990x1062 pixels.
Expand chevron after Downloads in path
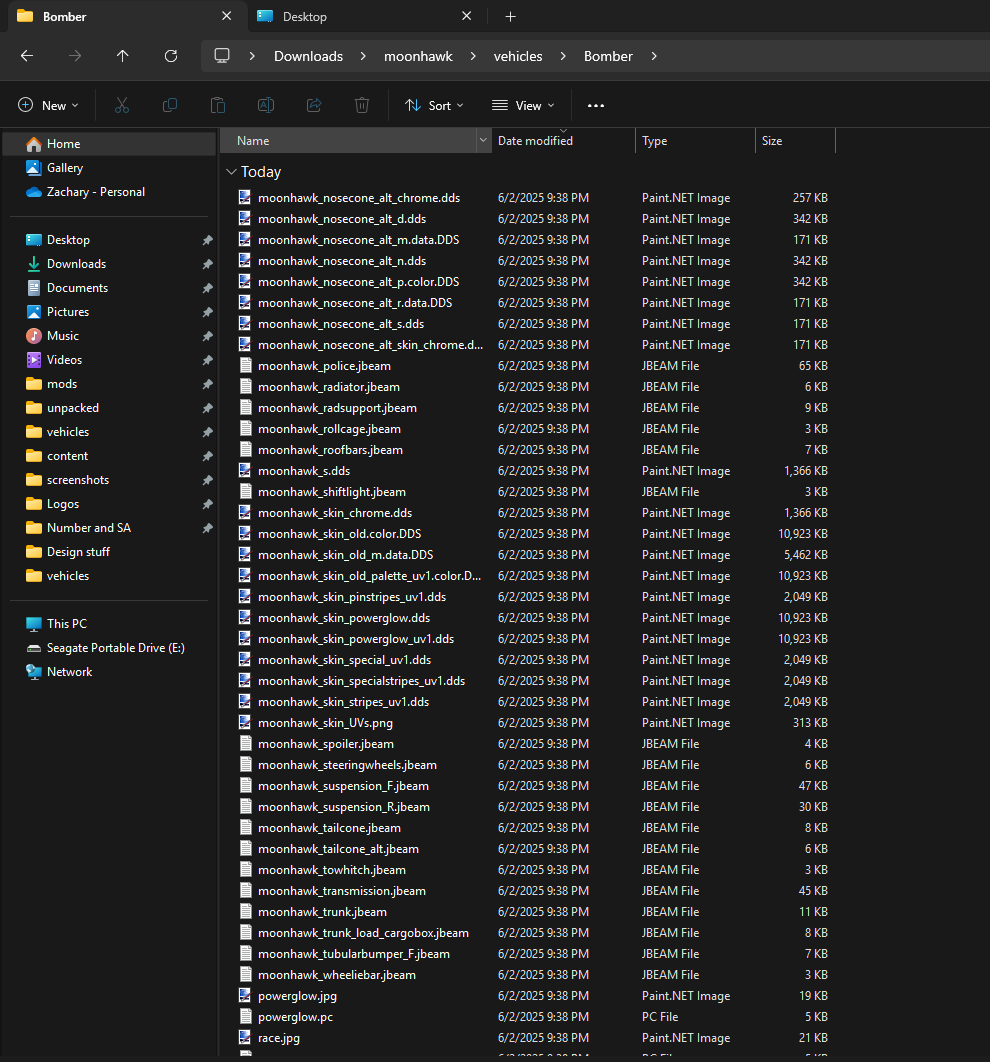tap(363, 56)
